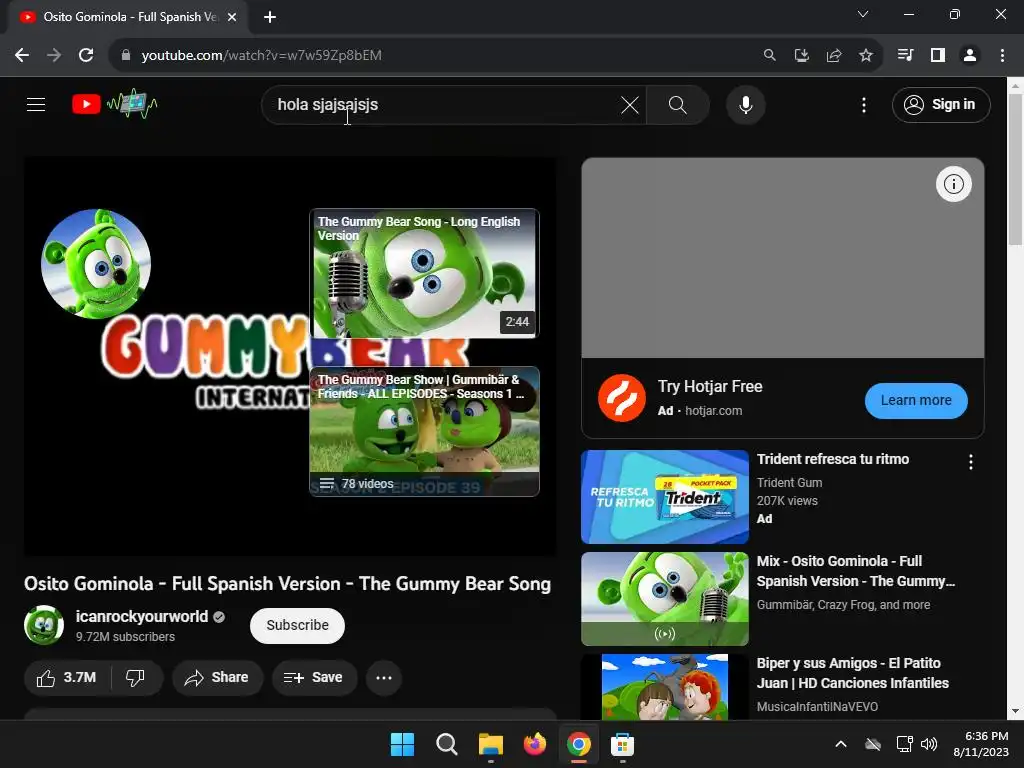Start voice search with microphone icon

[745, 104]
